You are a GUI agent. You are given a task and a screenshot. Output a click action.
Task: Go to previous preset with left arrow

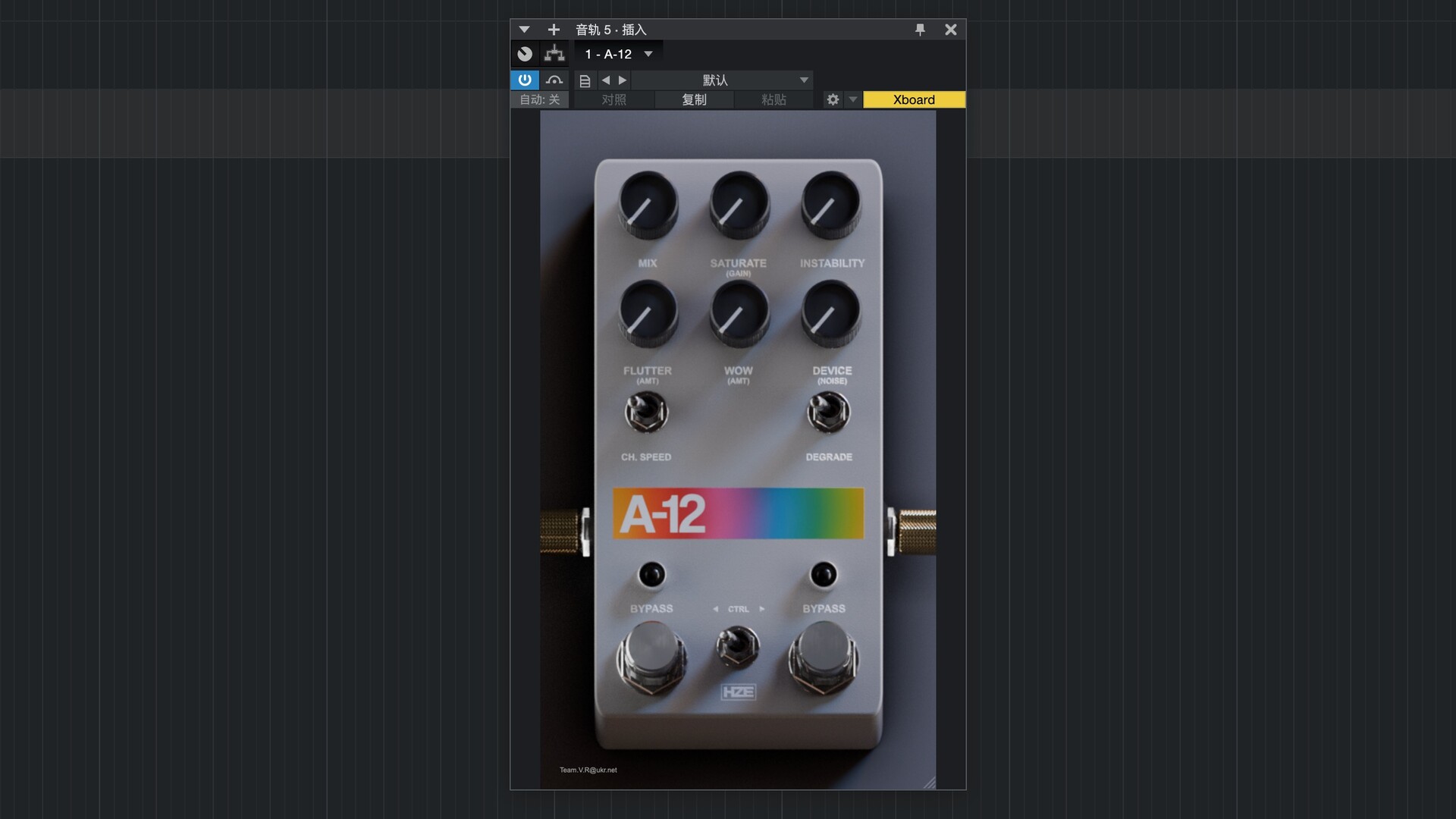[605, 80]
